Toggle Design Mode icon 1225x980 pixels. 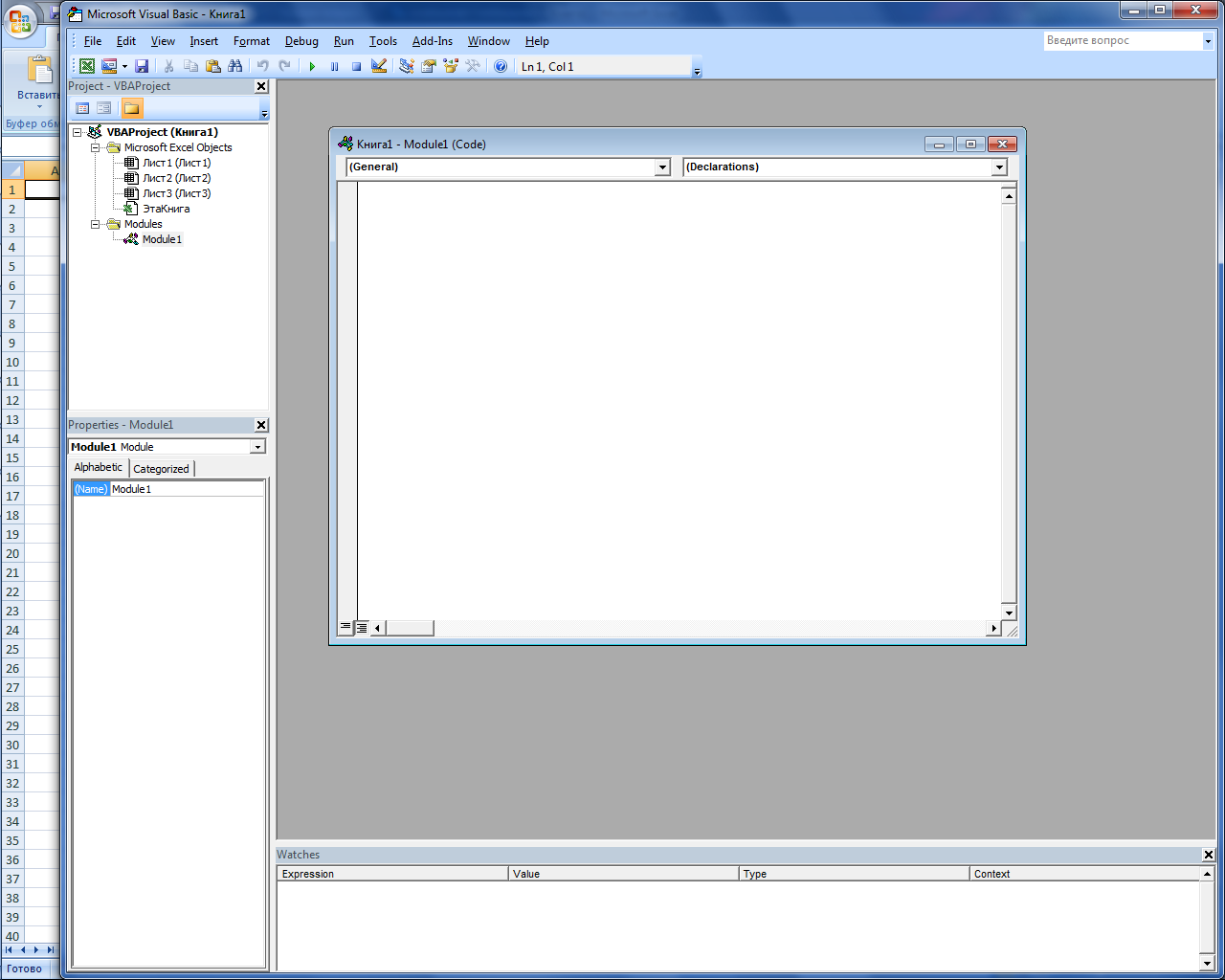point(379,66)
